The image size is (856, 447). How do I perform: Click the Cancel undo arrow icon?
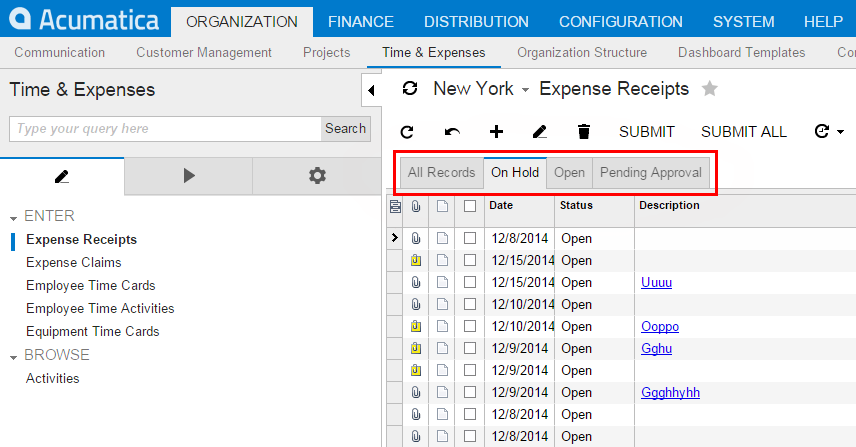click(x=452, y=132)
